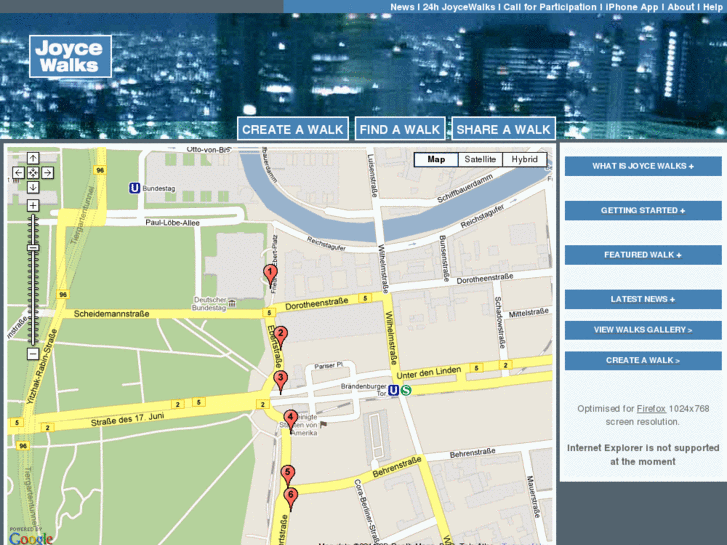Click the Deutscher Bundestag building icon
The width and height of the screenshot is (727, 545).
click(232, 304)
